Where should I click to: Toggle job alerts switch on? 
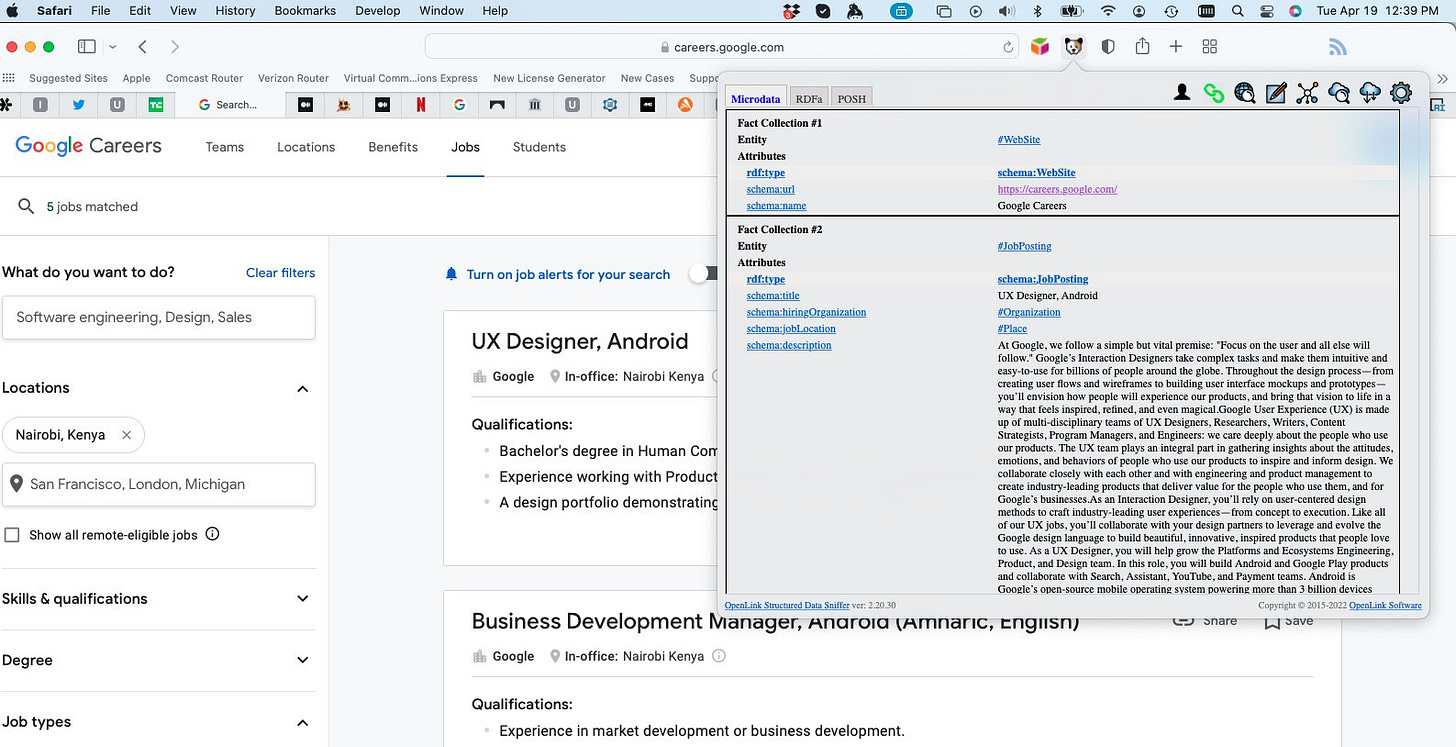coord(704,274)
